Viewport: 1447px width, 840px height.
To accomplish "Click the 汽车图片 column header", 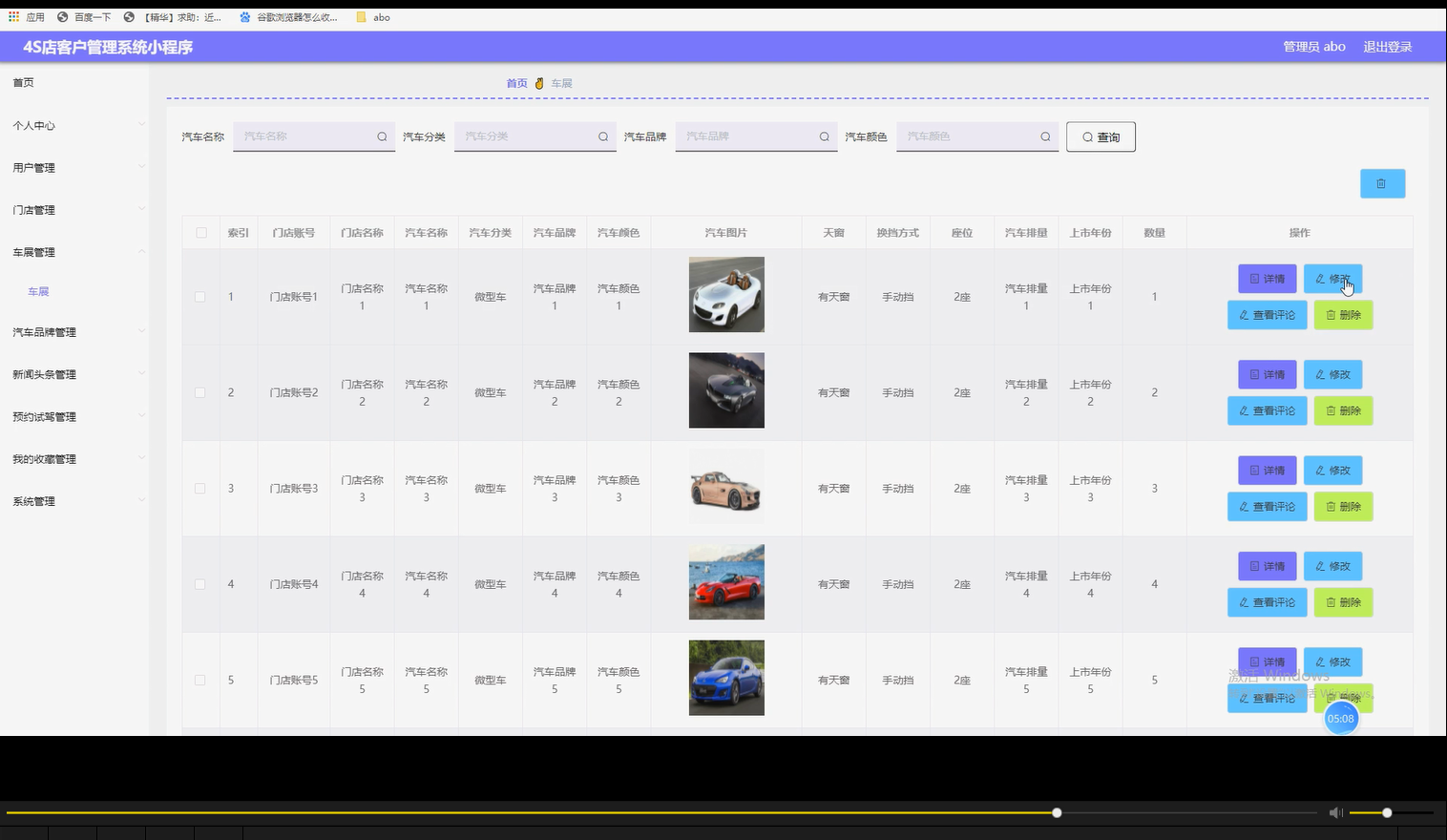I will coord(726,233).
